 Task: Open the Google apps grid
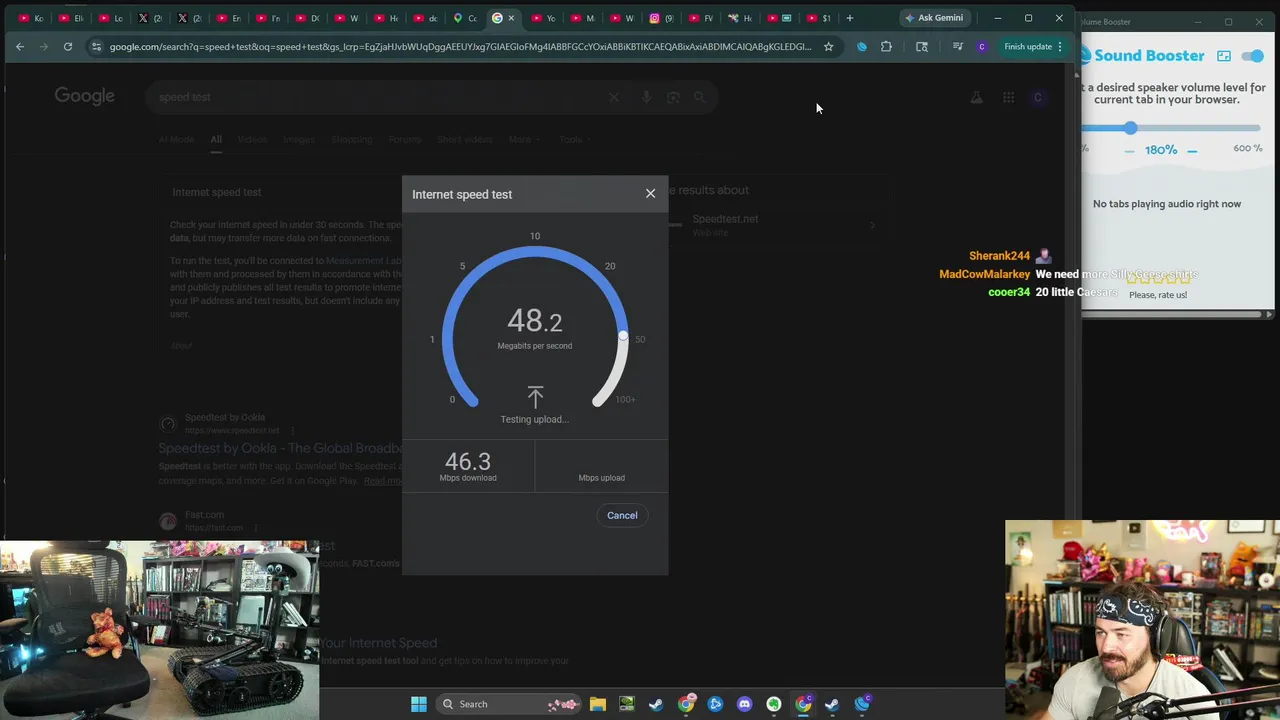[1008, 97]
